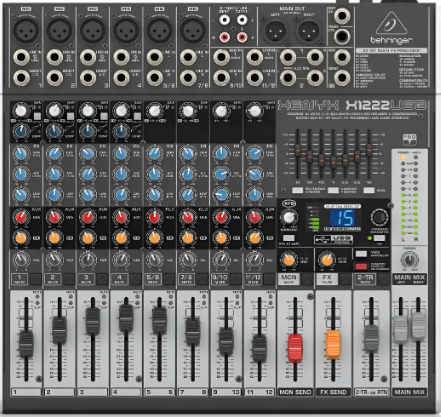
Task: Select the orange FX SEND fader
Action: click(333, 345)
